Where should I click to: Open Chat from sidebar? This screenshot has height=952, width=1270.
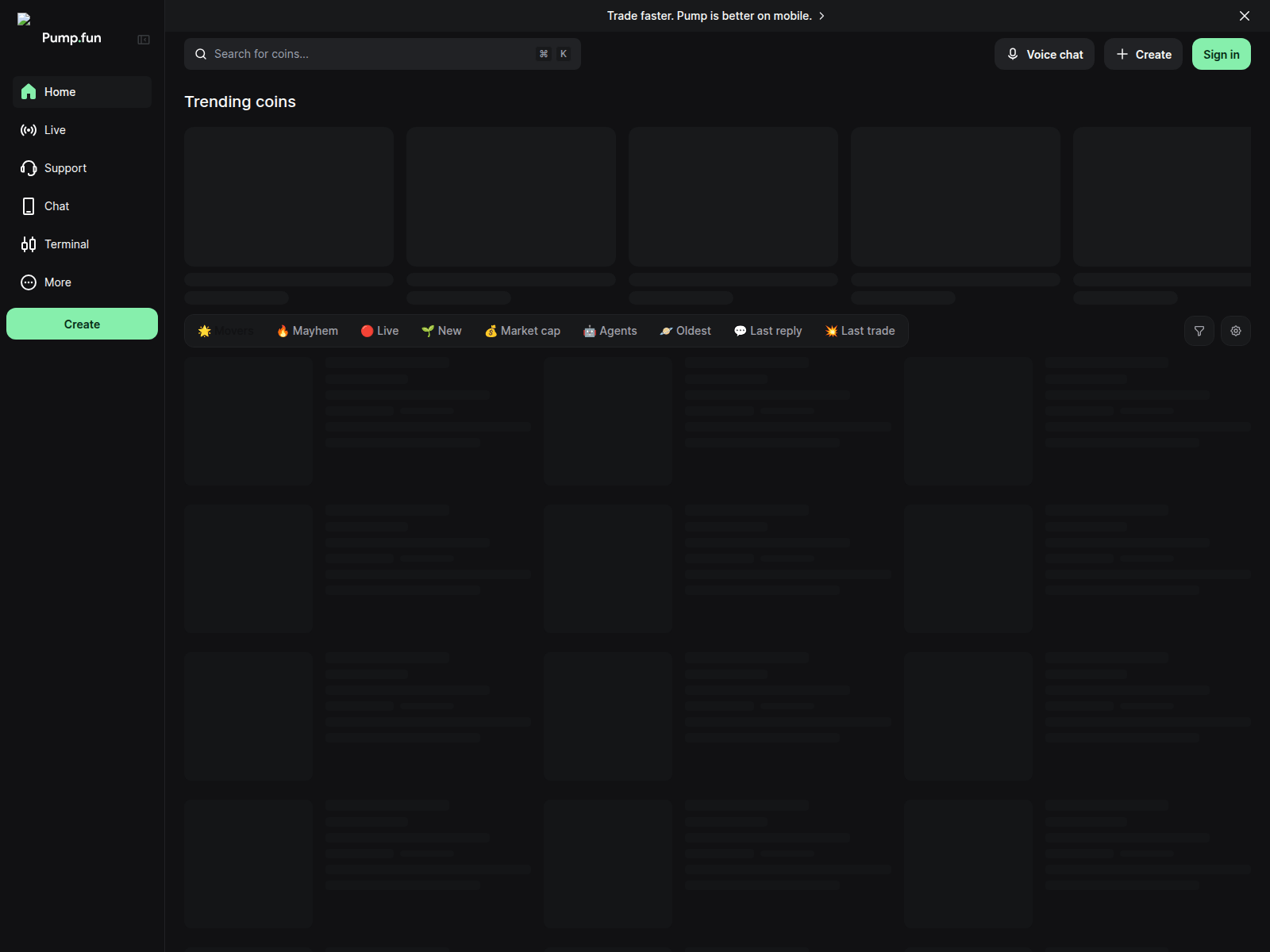pos(56,206)
